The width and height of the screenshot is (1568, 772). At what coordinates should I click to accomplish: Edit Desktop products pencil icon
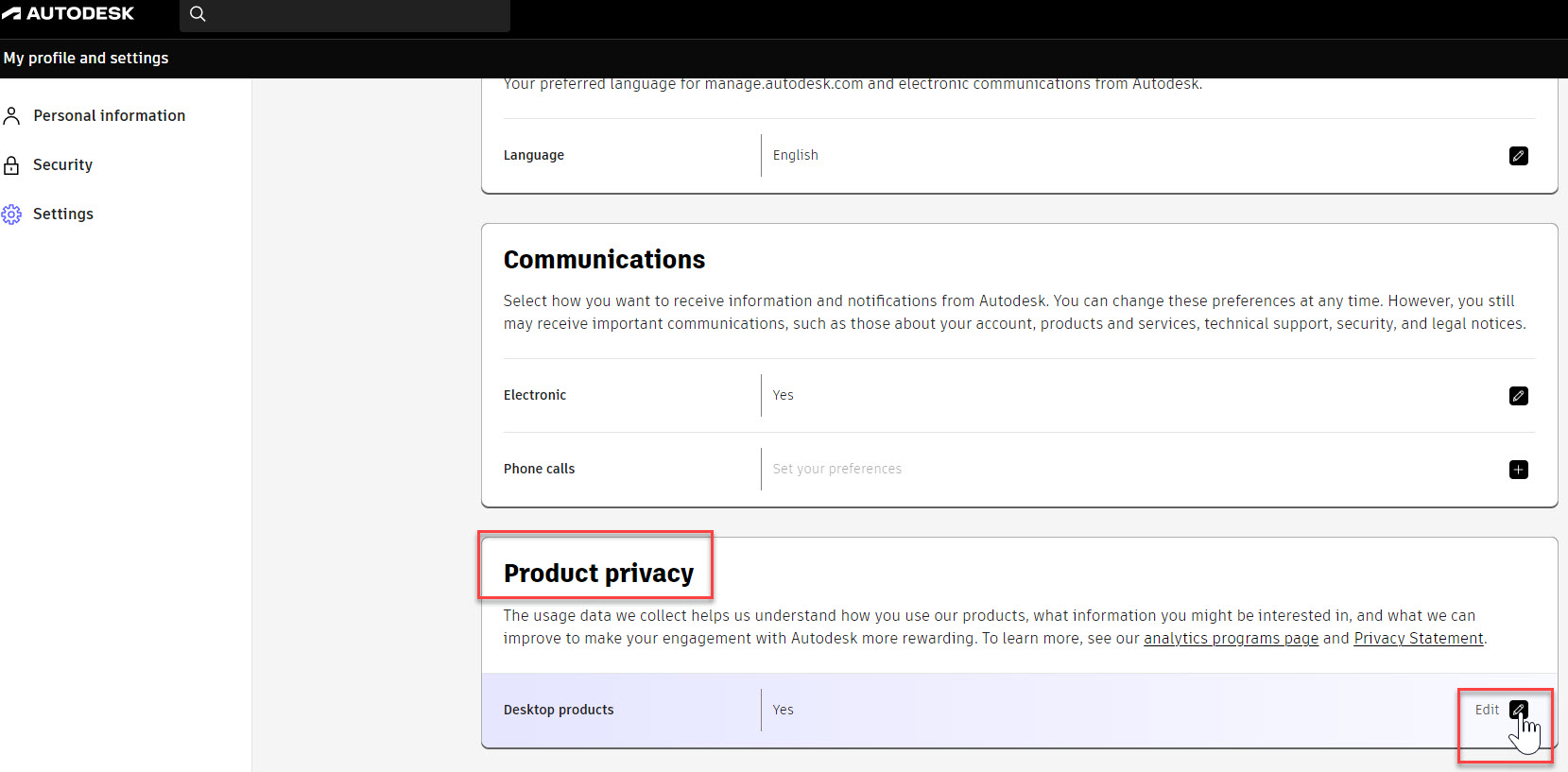(1518, 710)
